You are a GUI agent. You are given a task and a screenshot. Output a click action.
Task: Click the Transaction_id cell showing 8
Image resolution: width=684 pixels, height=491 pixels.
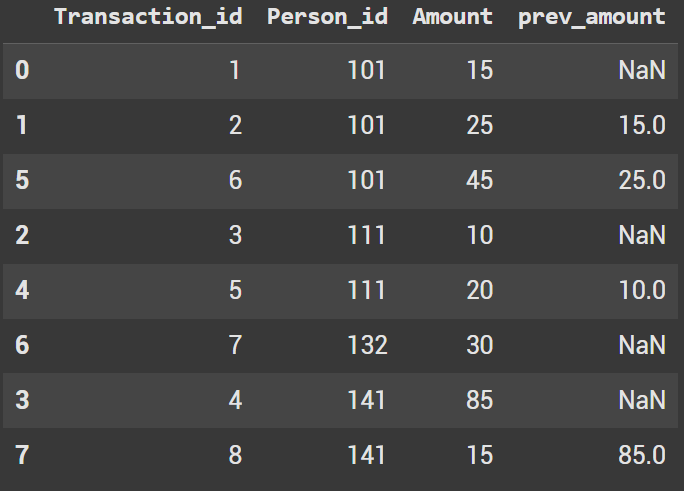(234, 455)
